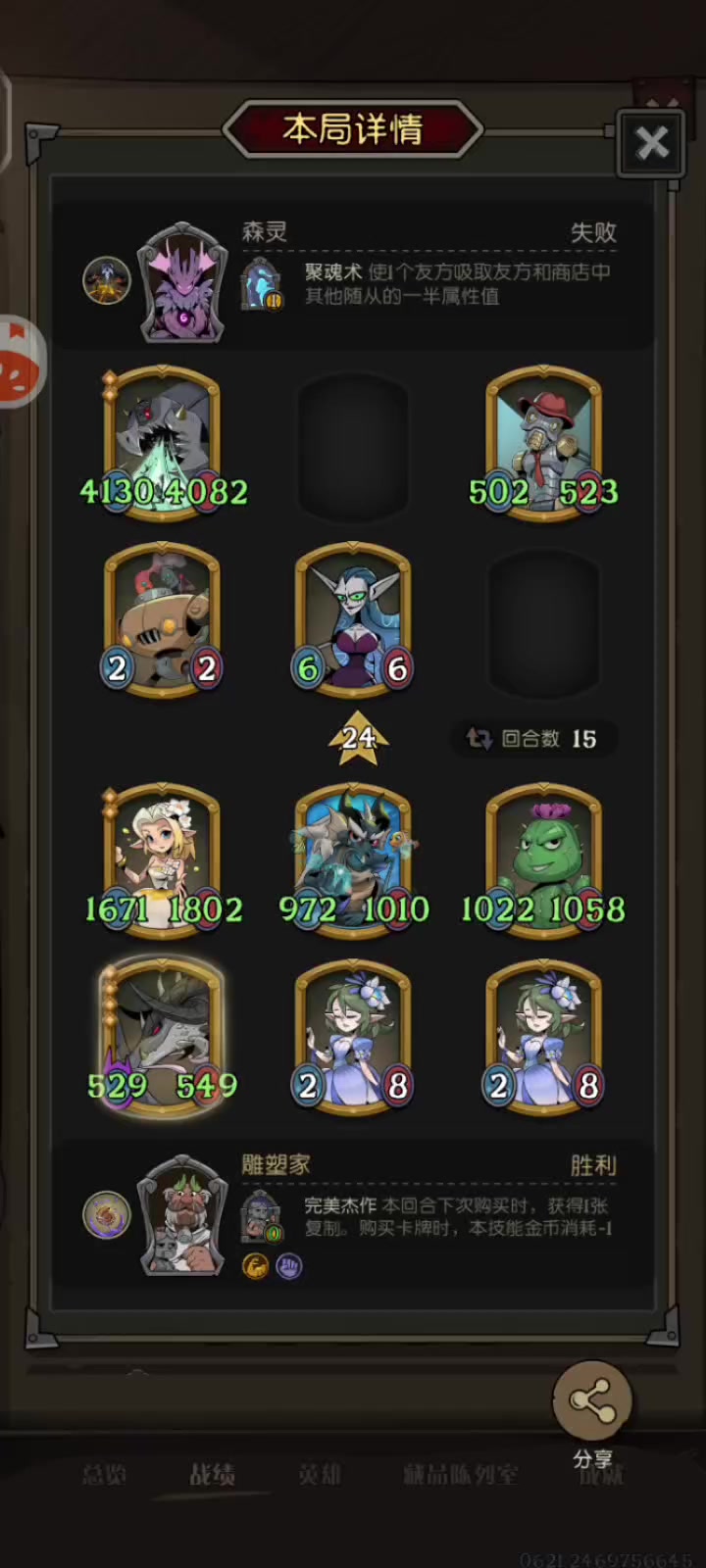Open the flower bride card 1671/1802
The width and height of the screenshot is (706, 1568).
click(163, 860)
